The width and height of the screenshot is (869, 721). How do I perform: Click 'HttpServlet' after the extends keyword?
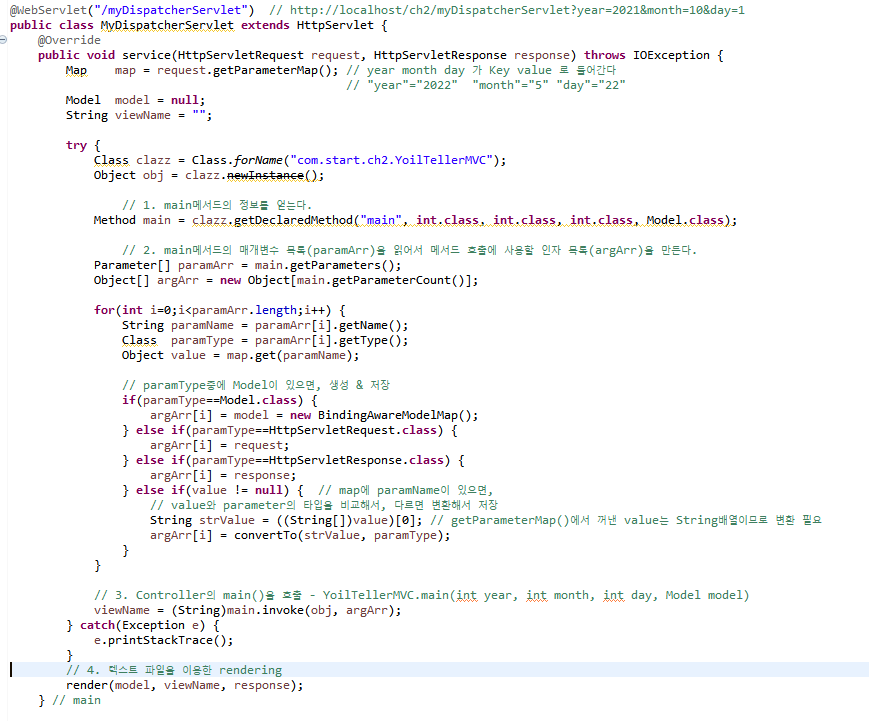click(x=335, y=25)
